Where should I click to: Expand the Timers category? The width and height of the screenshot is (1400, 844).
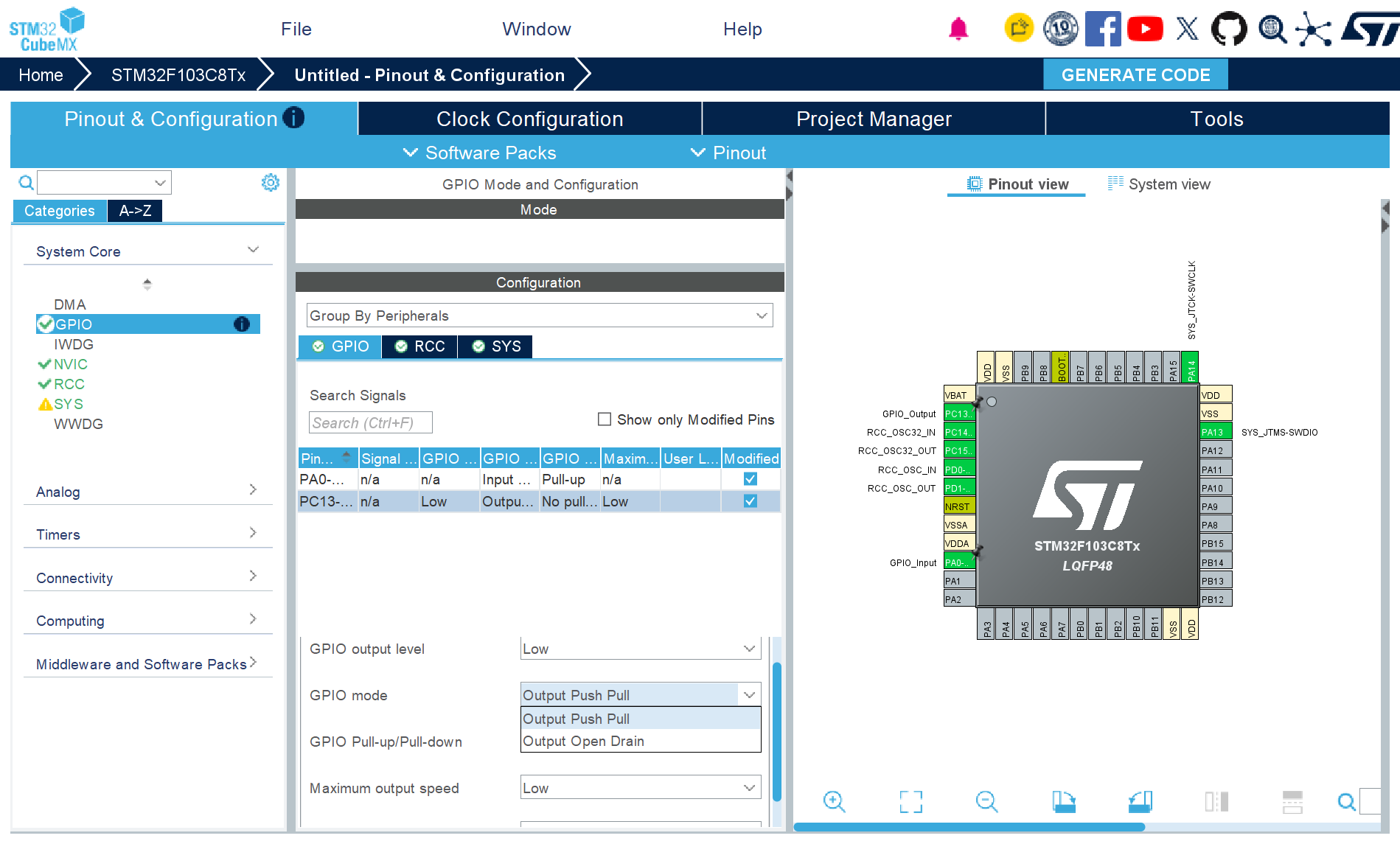(253, 532)
